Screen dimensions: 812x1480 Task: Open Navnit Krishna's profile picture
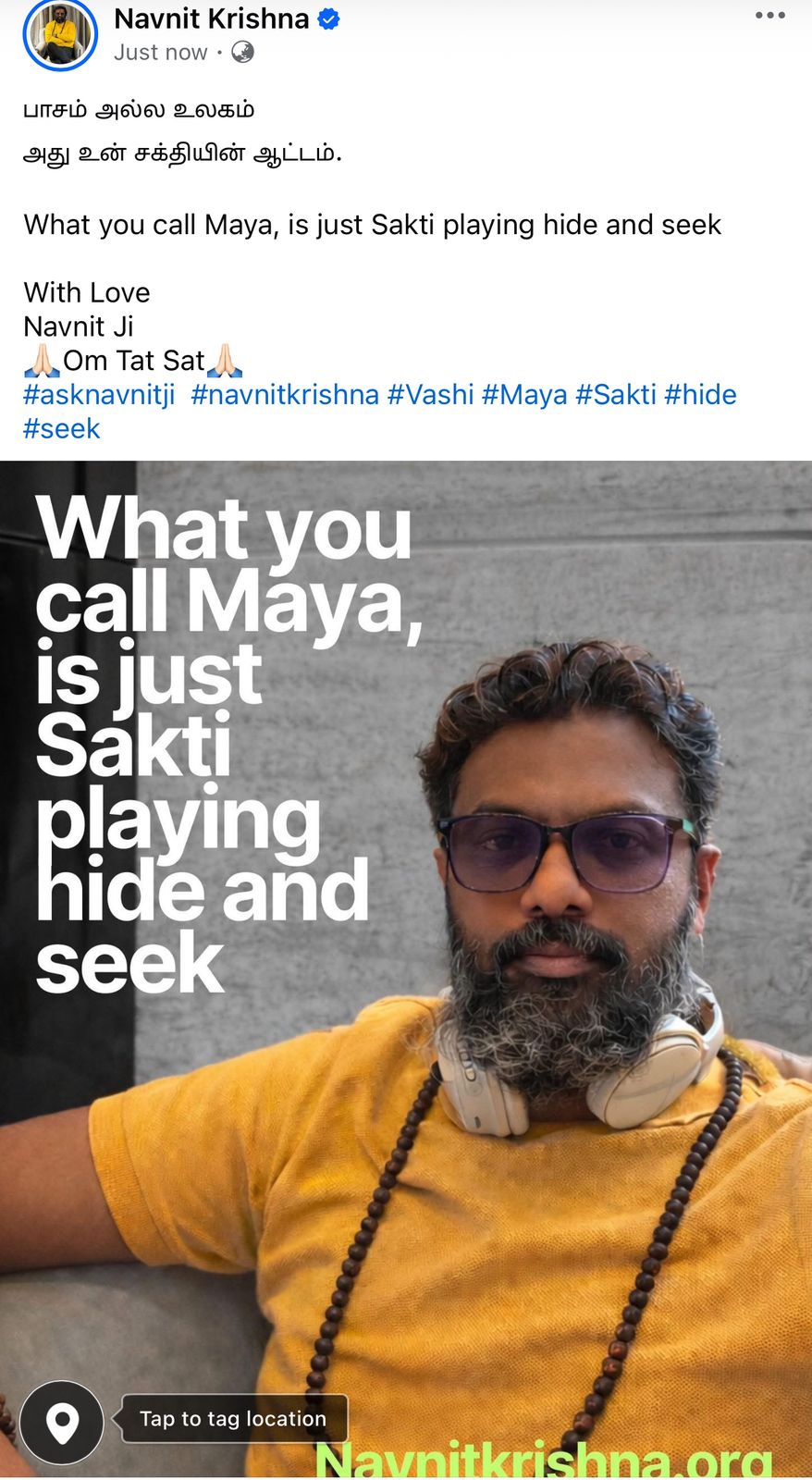(60, 33)
